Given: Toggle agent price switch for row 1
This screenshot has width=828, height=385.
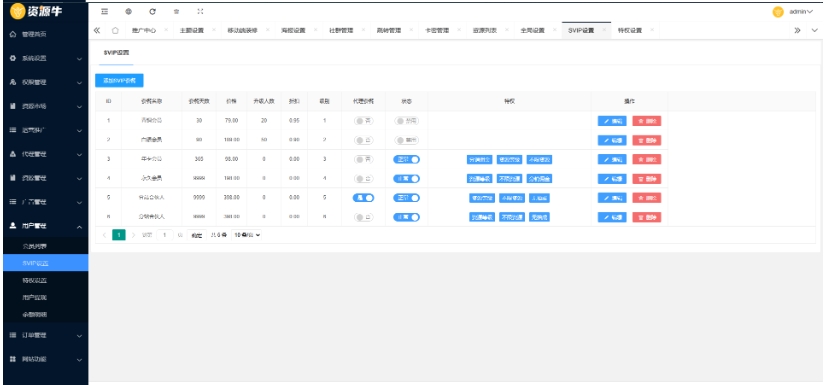Looking at the screenshot, I should (363, 121).
